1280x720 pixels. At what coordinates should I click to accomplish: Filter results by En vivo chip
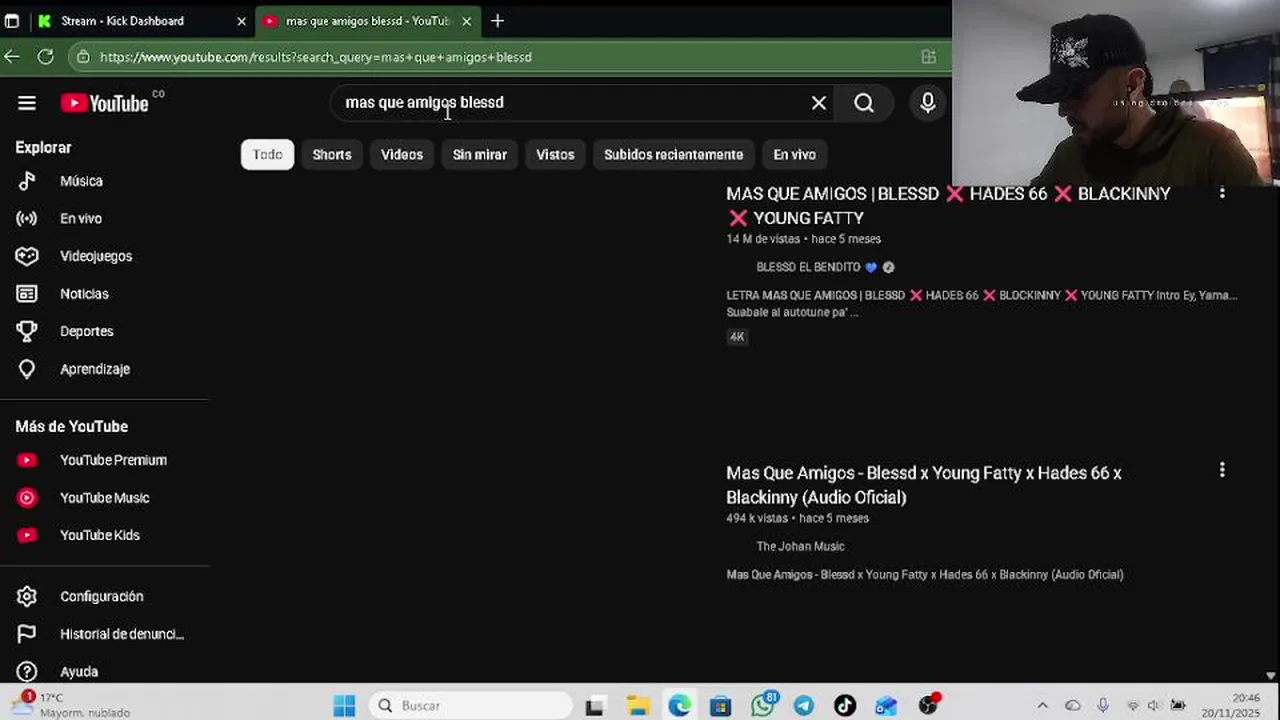click(x=795, y=155)
